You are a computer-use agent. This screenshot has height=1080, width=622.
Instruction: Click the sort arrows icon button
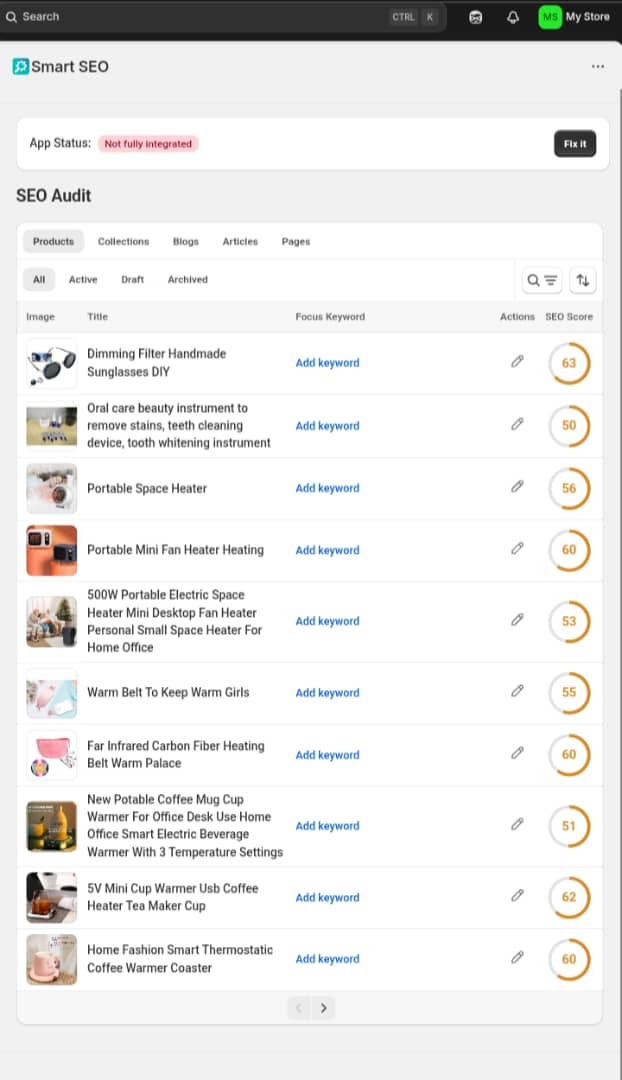(x=583, y=281)
